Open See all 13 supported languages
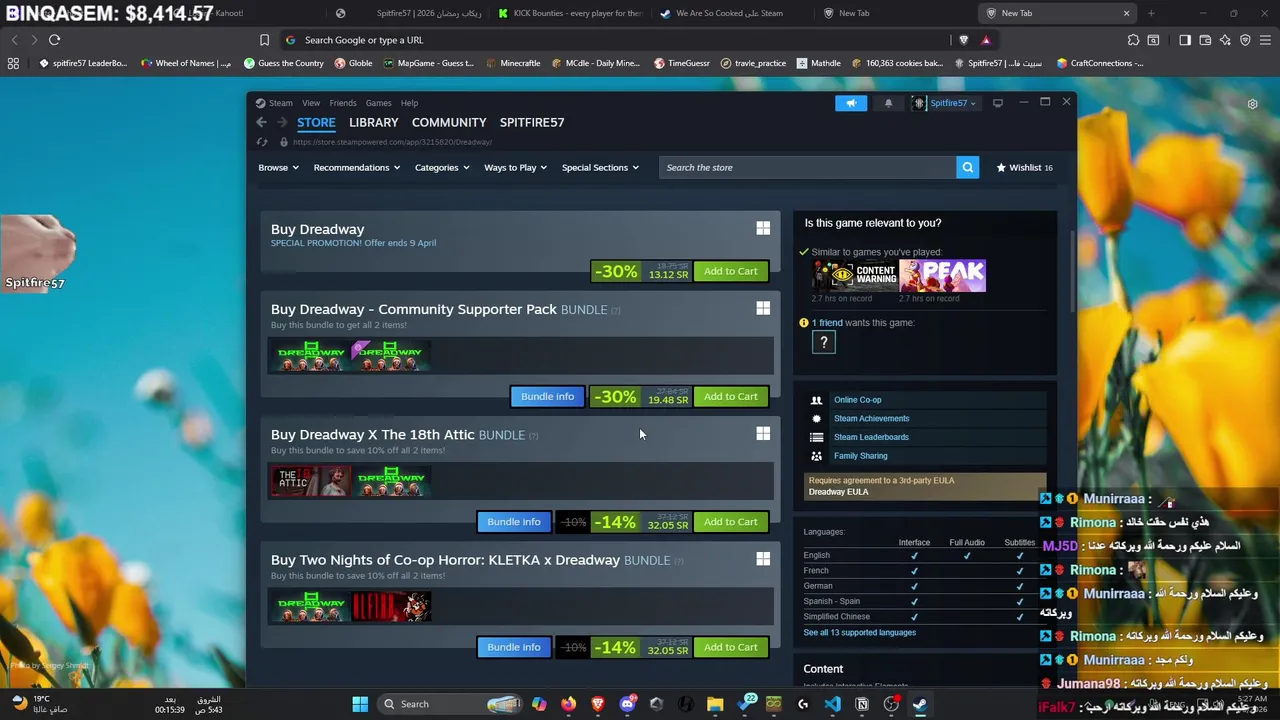Image resolution: width=1280 pixels, height=720 pixels. (860, 633)
